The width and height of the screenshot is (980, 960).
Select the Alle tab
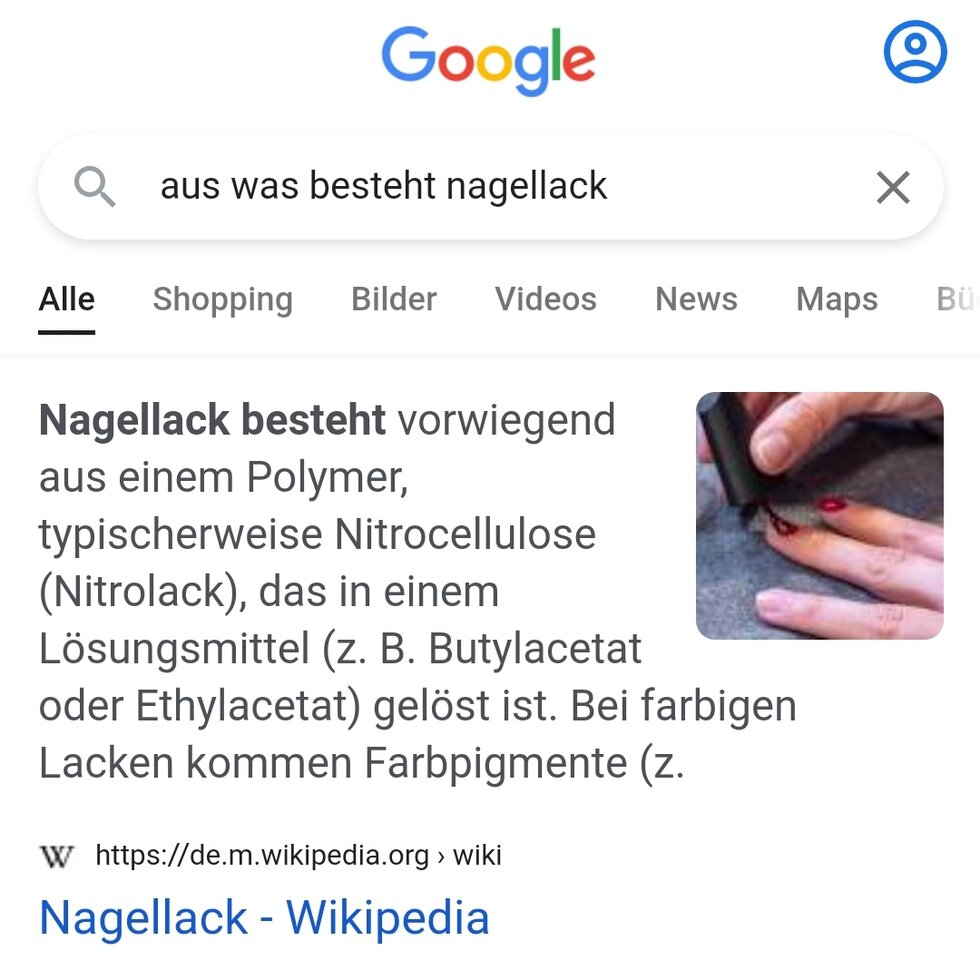[x=66, y=299]
